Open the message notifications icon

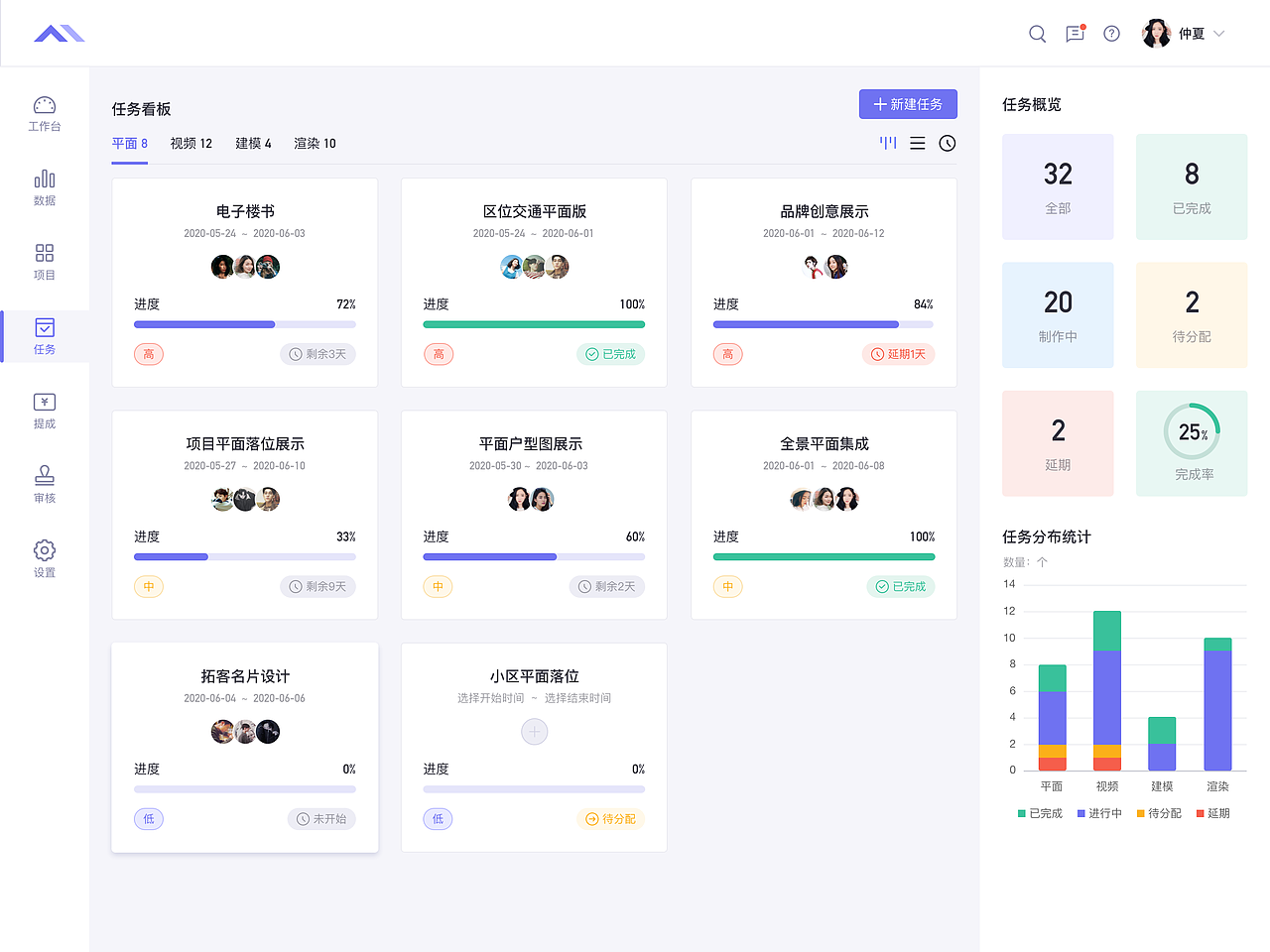point(1075,33)
